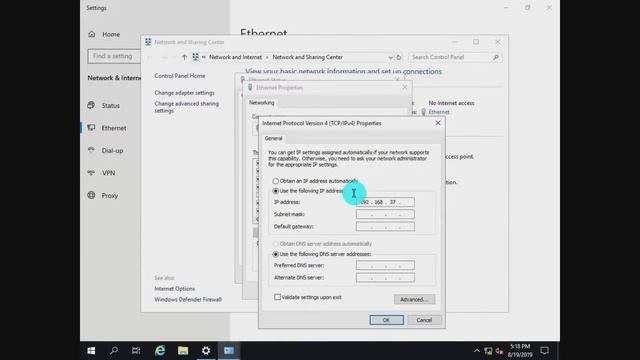Open File Explorer from taskbar
The image size is (640, 360).
(x=183, y=351)
